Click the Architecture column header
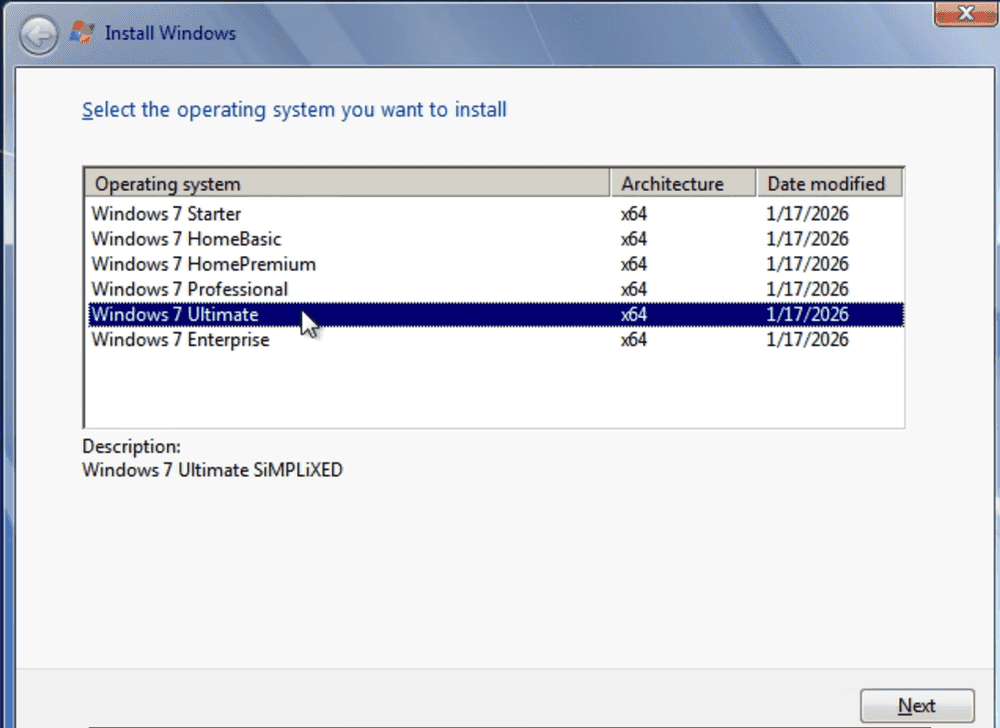Screen dimensions: 1000x728 click(681, 184)
